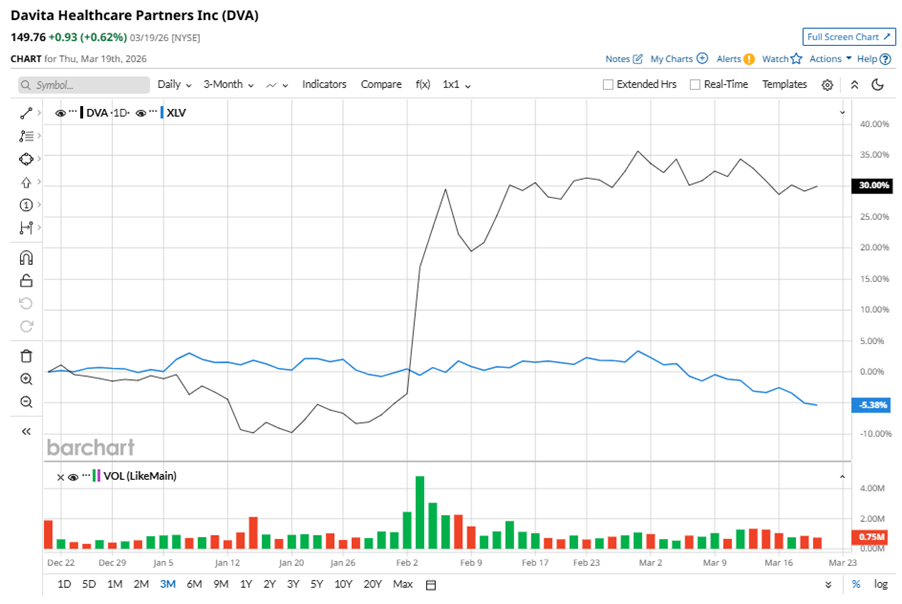Select the measure range tool
Viewport: 902px width, 604px height.
26,228
